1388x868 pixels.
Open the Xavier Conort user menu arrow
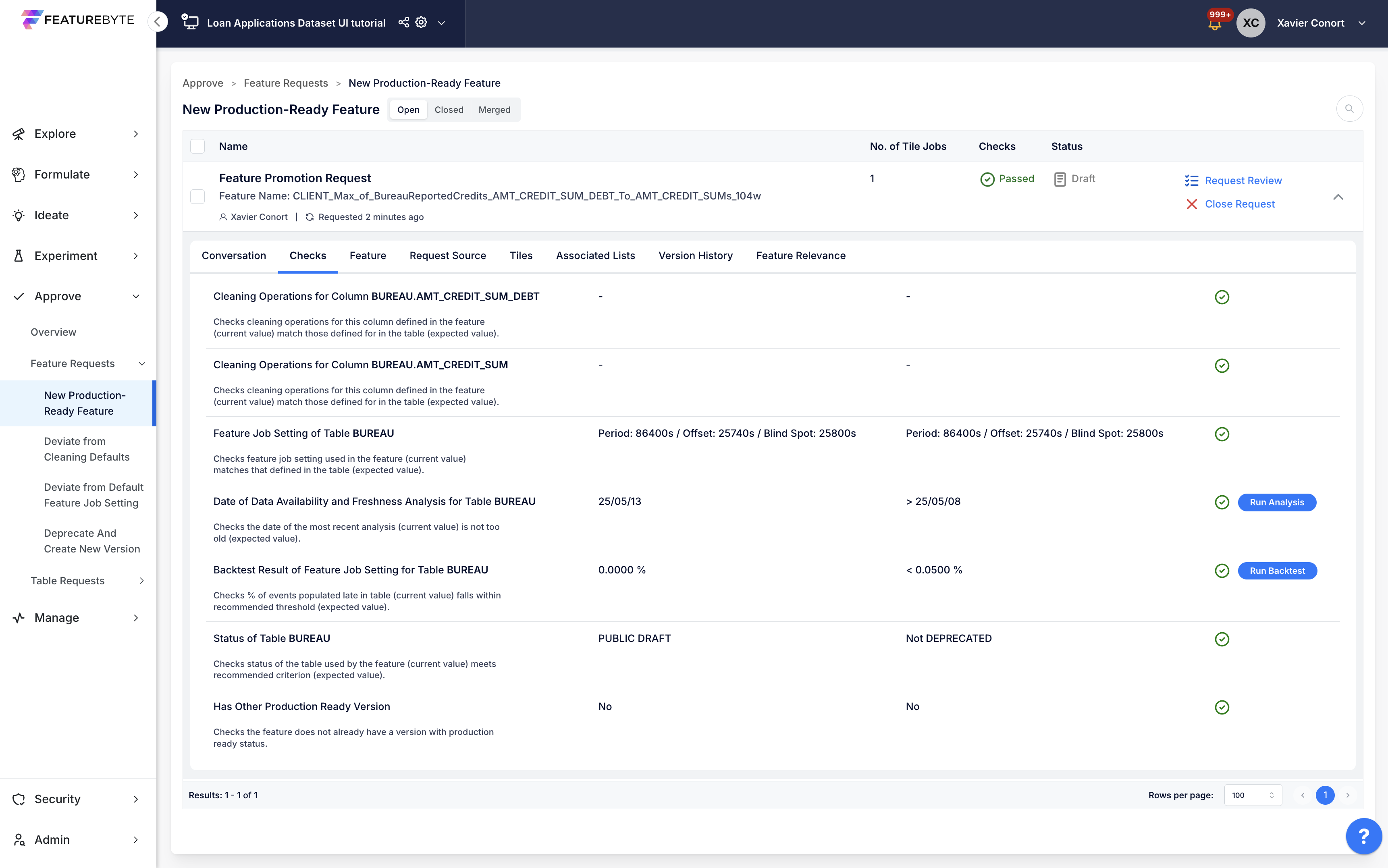pos(1362,23)
